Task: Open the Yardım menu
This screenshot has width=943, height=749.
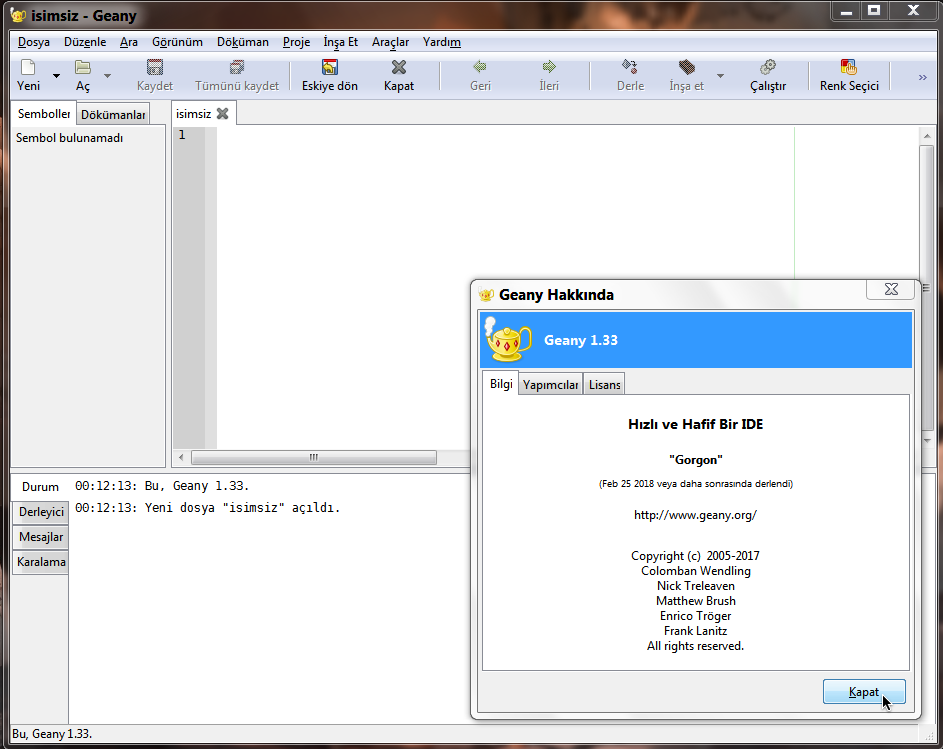Action: click(442, 42)
